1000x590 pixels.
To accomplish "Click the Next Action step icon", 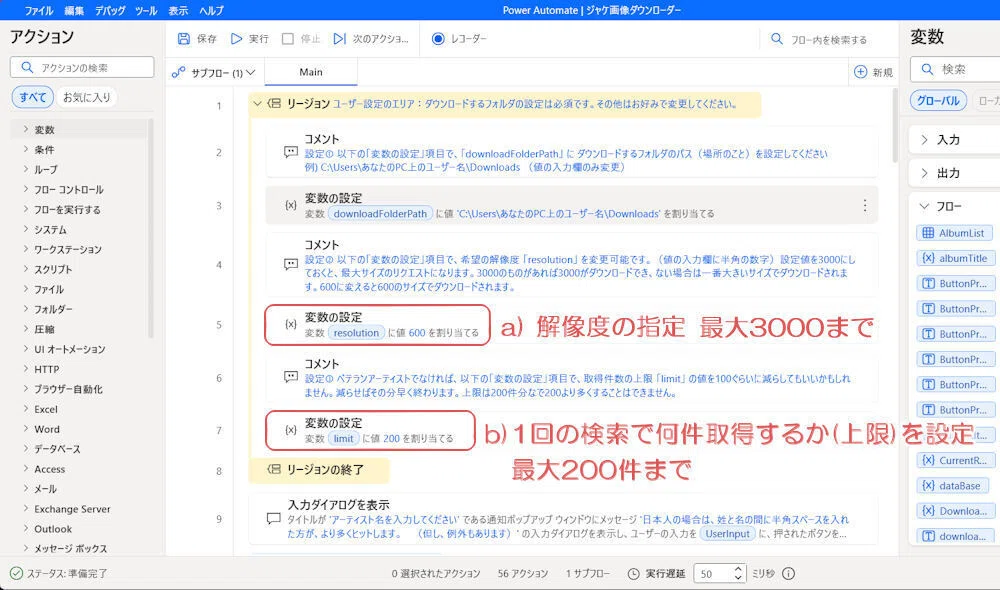I will click(x=340, y=39).
